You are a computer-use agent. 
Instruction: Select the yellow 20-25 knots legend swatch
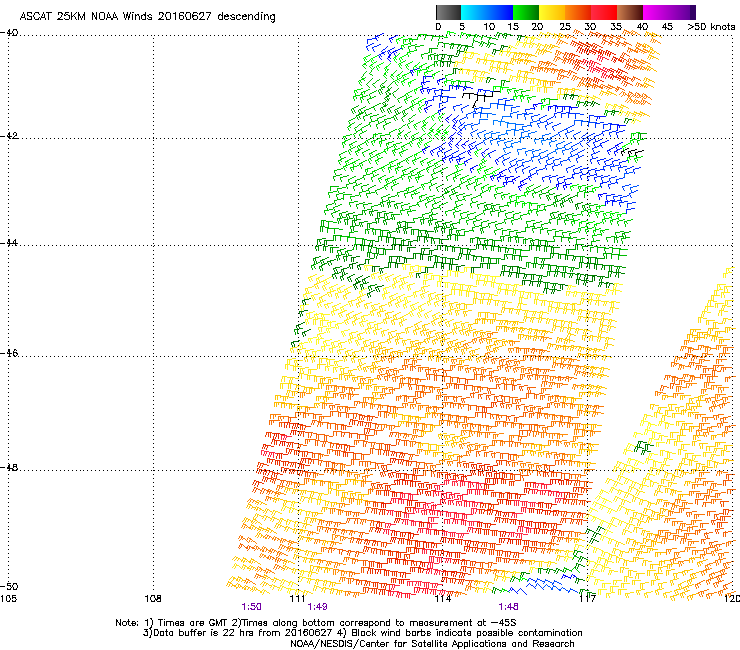[552, 12]
